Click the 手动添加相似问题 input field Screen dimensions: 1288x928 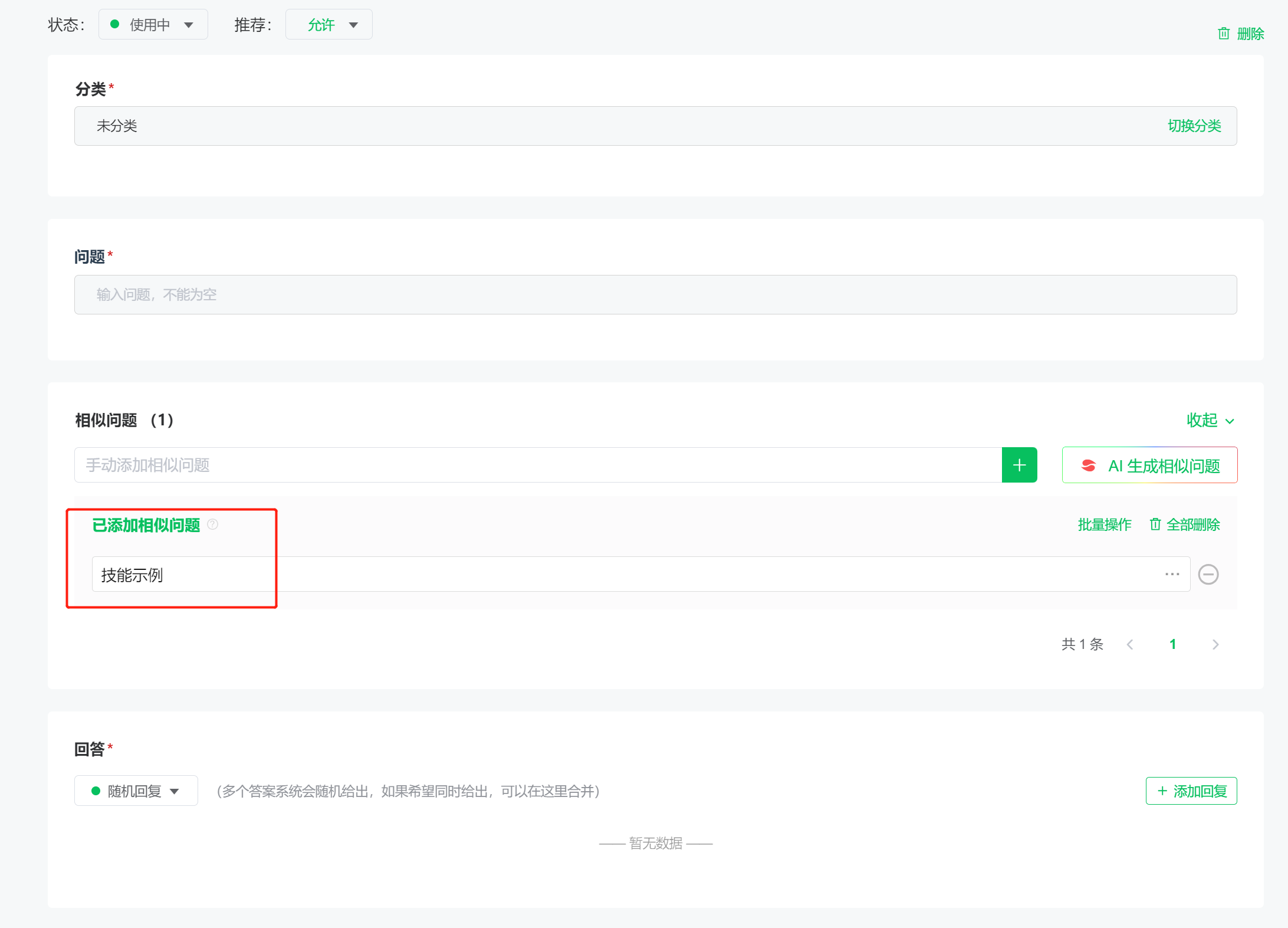point(537,465)
